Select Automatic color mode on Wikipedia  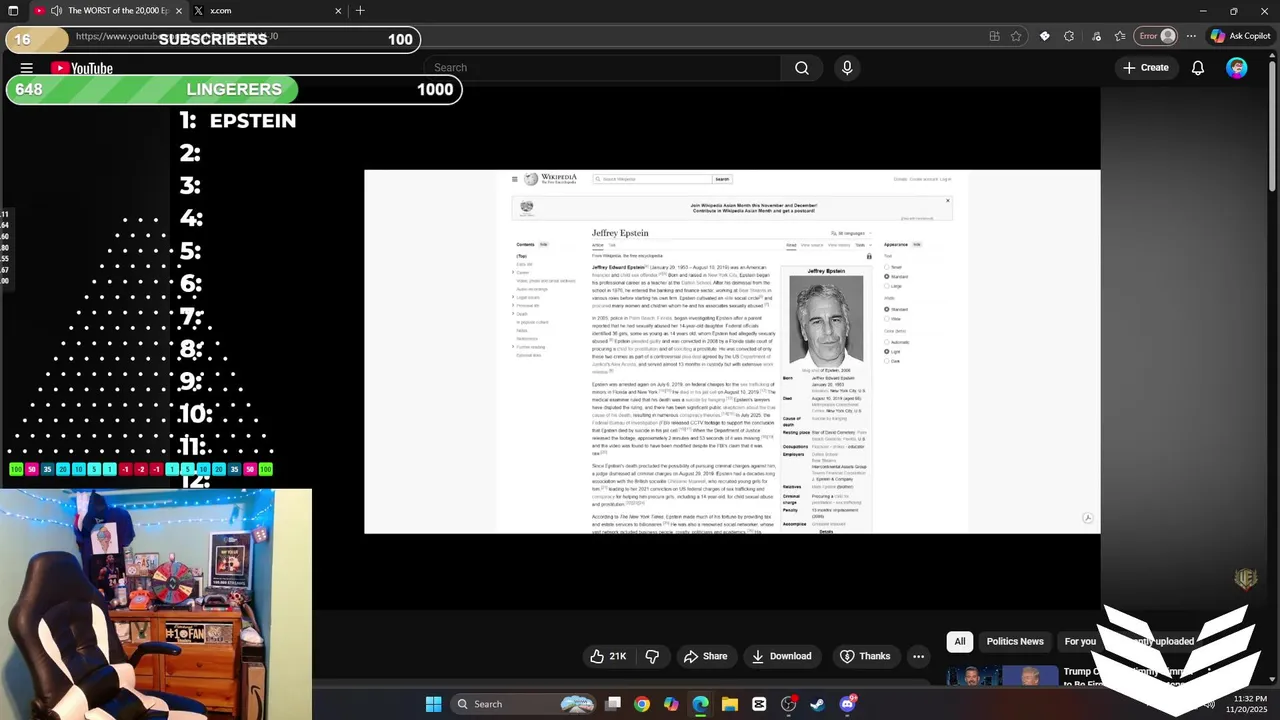887,342
